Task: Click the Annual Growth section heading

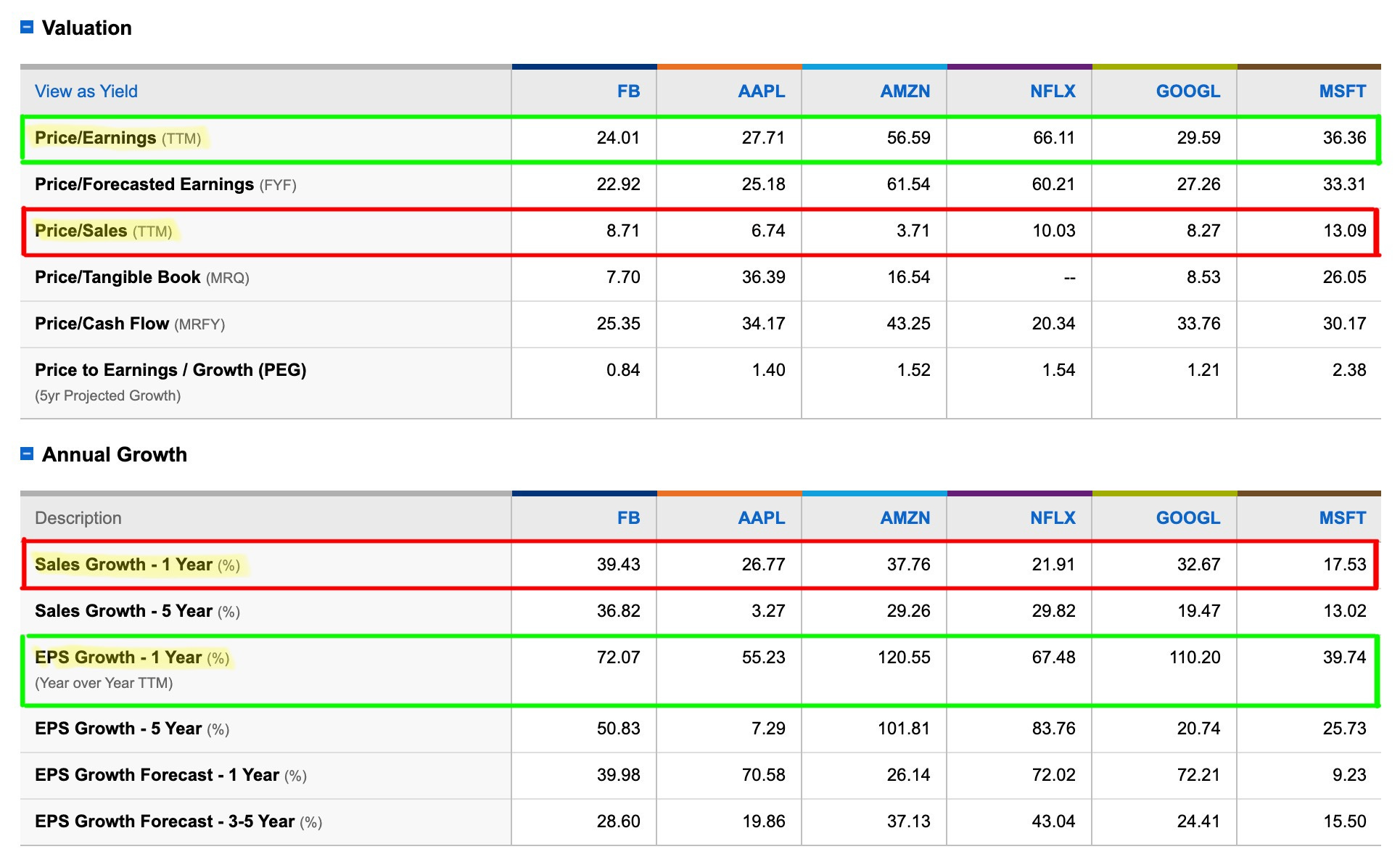Action: click(x=115, y=454)
